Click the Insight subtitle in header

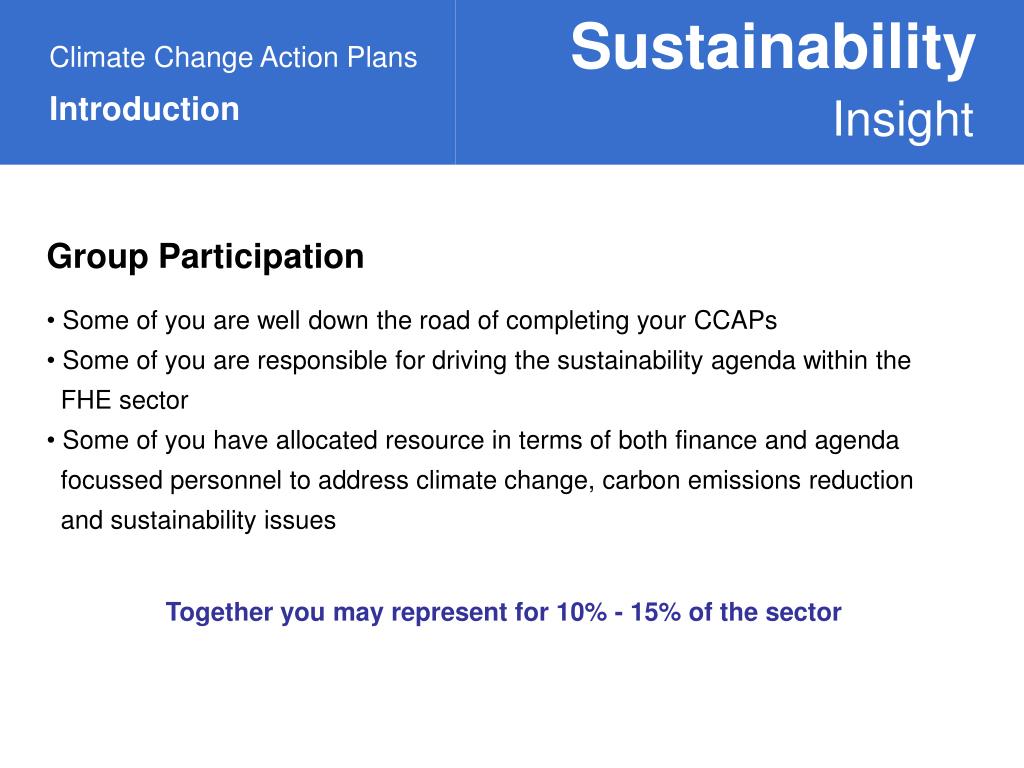pyautogui.click(x=903, y=120)
